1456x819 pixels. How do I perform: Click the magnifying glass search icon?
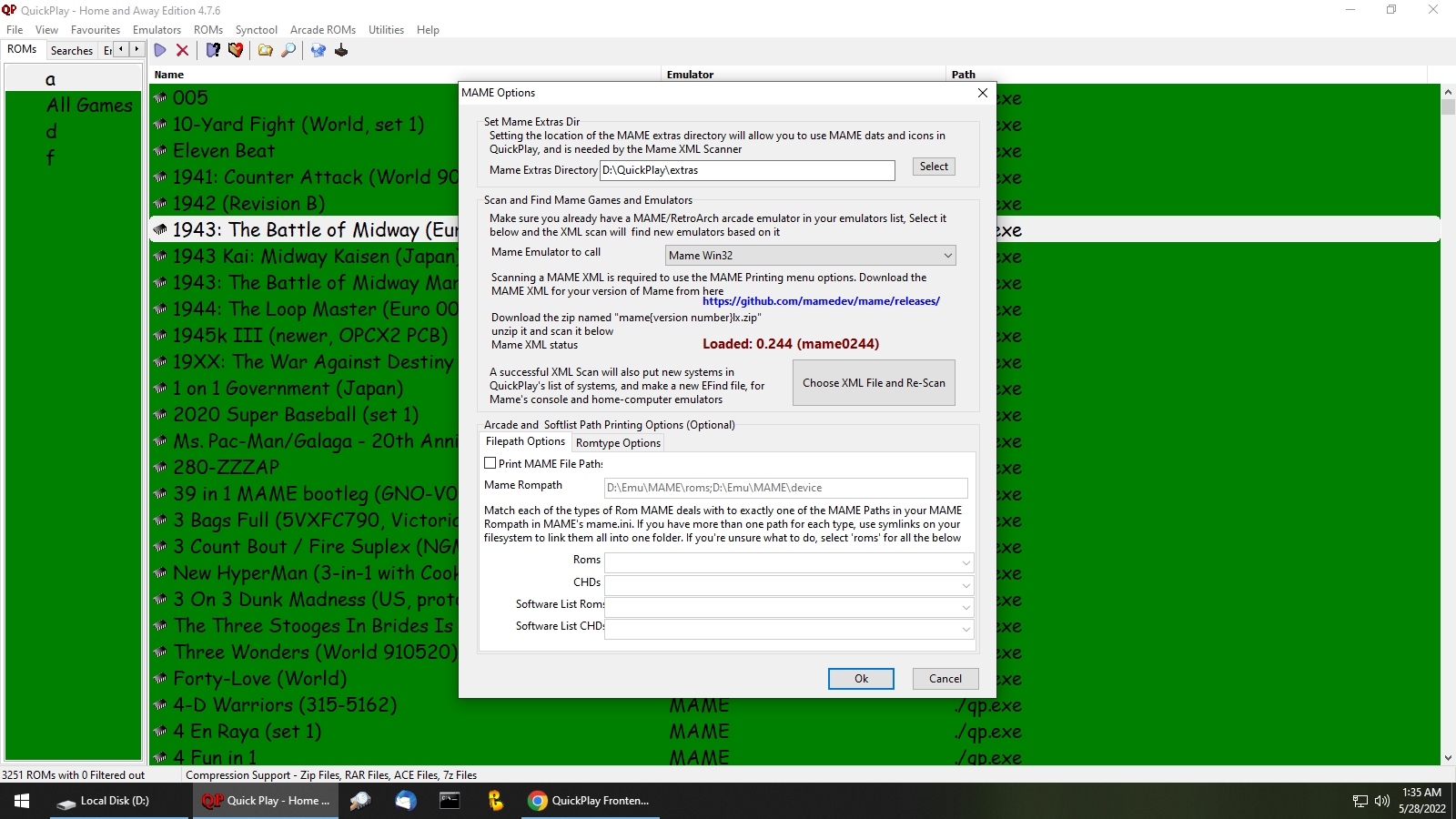[288, 50]
